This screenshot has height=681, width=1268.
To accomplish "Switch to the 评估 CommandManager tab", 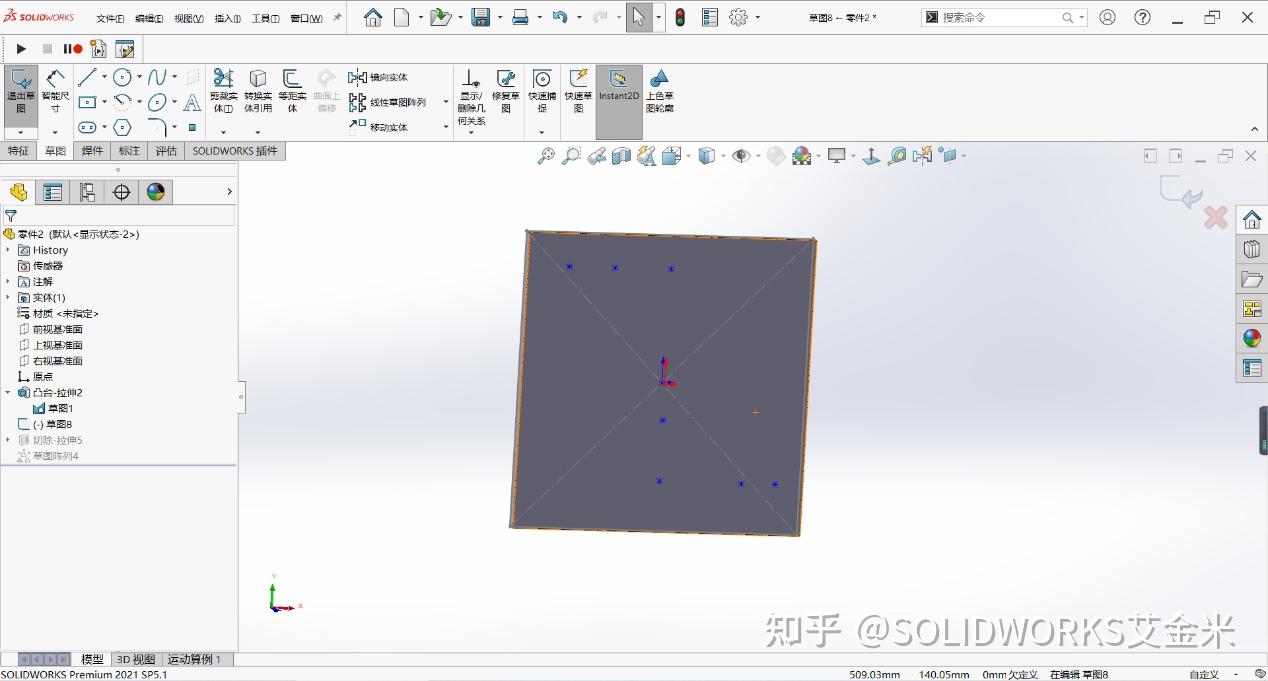I will click(x=166, y=150).
